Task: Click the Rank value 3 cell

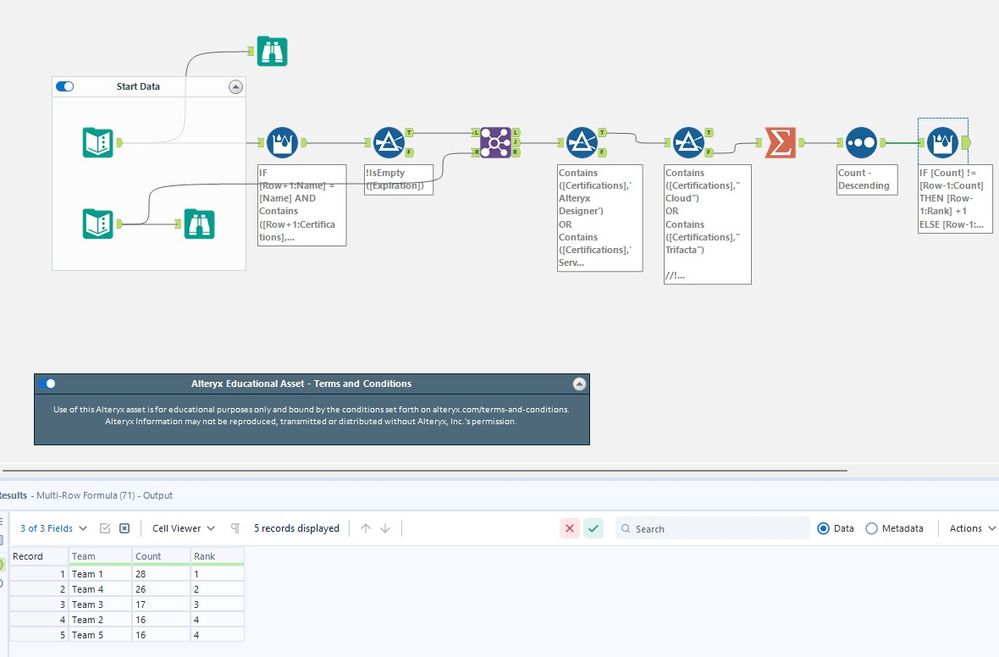Action: pos(217,604)
